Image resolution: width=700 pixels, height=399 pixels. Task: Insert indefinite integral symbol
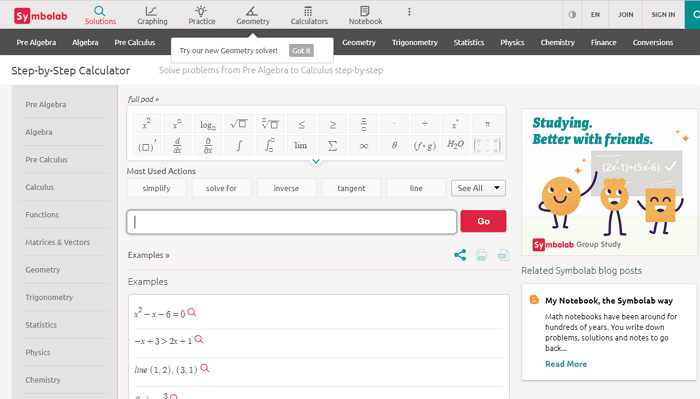239,145
